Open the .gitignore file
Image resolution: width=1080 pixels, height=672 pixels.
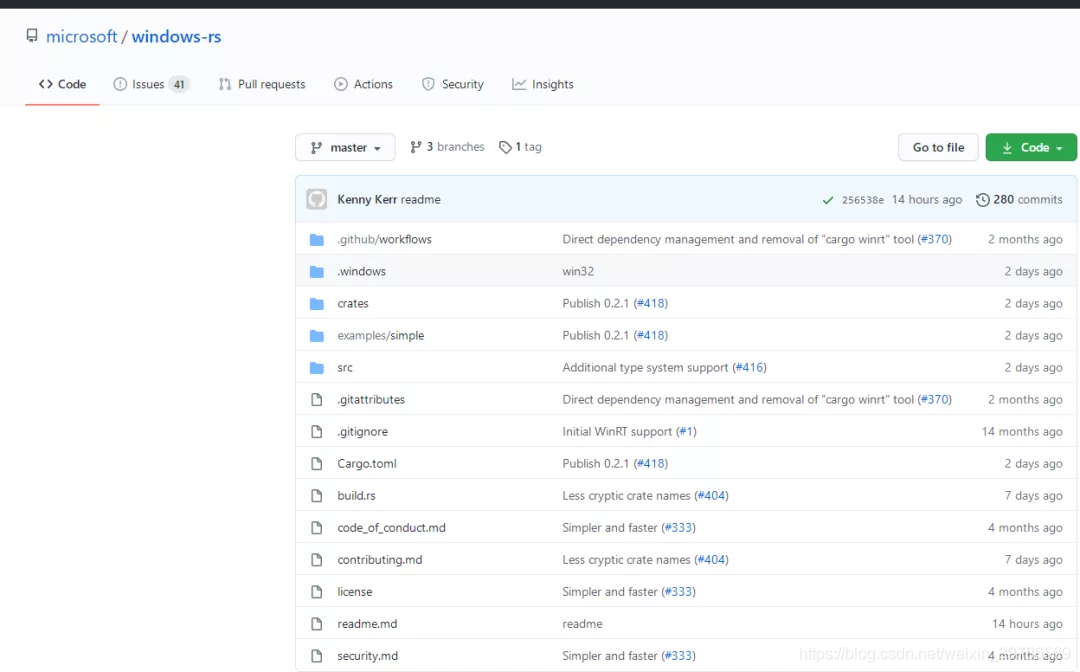pyautogui.click(x=362, y=431)
